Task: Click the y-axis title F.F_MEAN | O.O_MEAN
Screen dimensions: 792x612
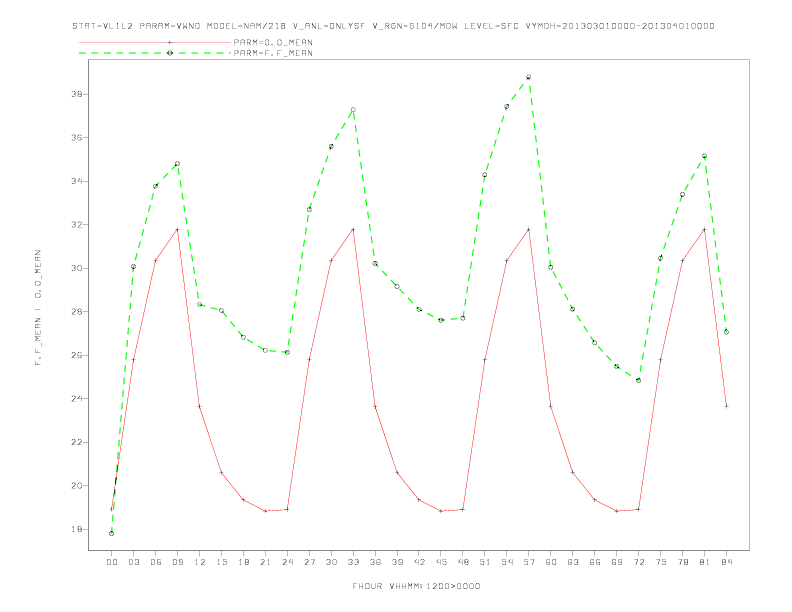Action: 38,308
